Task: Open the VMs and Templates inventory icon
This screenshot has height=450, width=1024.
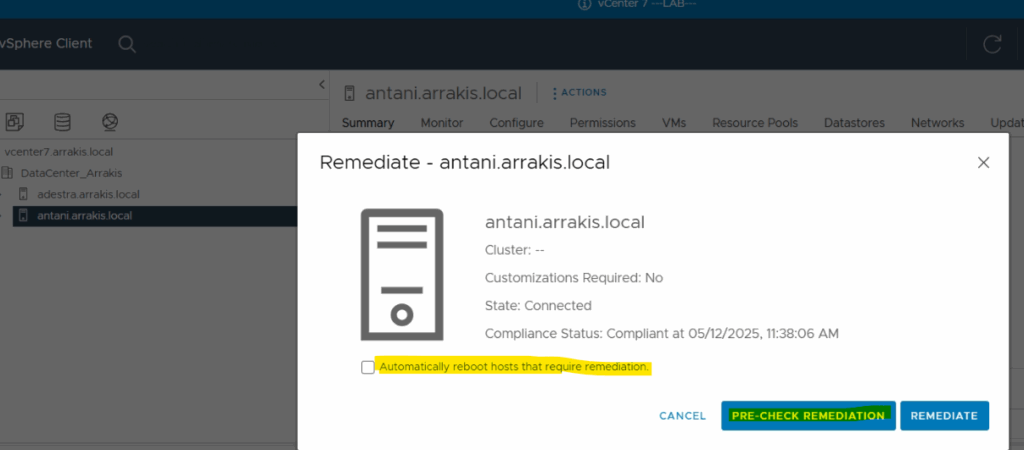Action: tap(15, 122)
